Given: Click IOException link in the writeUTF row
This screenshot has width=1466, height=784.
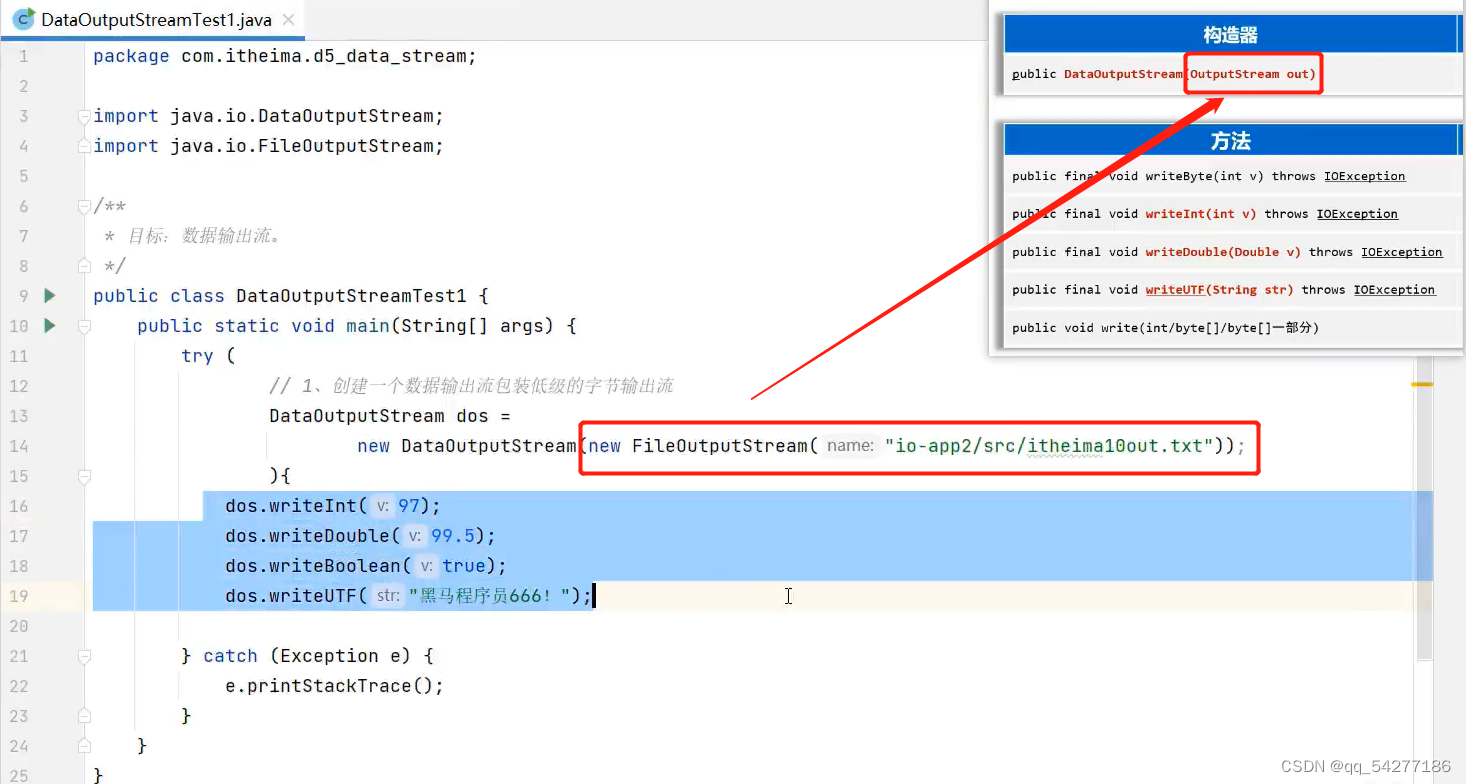Looking at the screenshot, I should click(1395, 290).
